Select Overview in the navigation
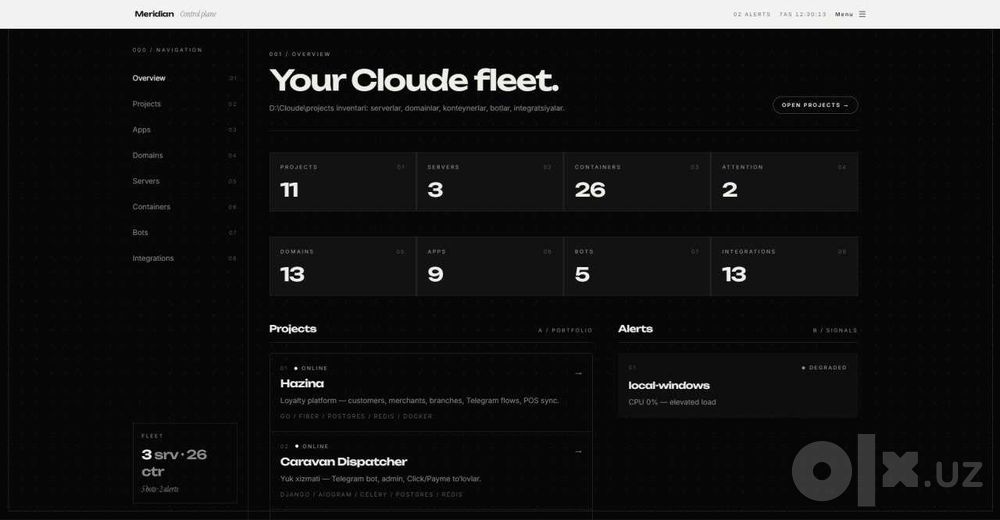1000x520 pixels. coord(149,78)
